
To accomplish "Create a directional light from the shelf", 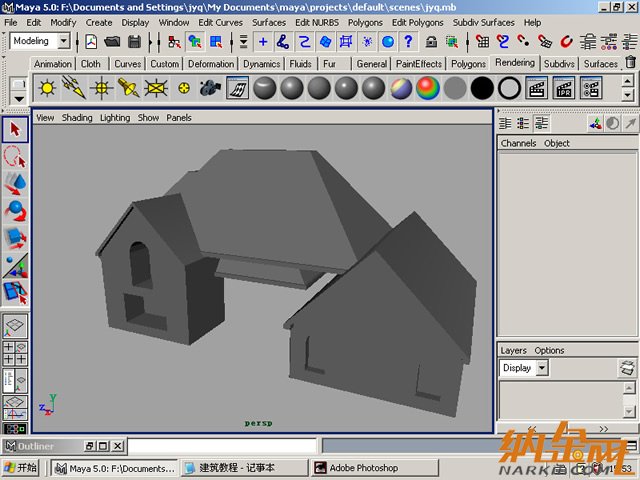I will pyautogui.click(x=74, y=88).
